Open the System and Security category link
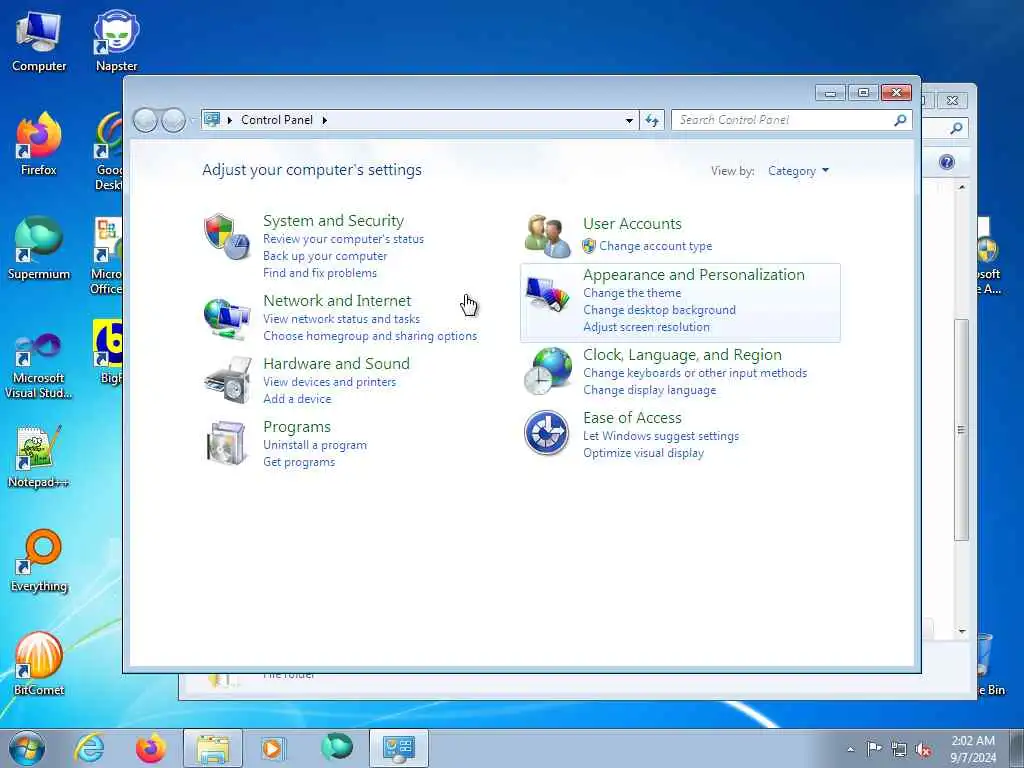The image size is (1024, 768). click(333, 221)
